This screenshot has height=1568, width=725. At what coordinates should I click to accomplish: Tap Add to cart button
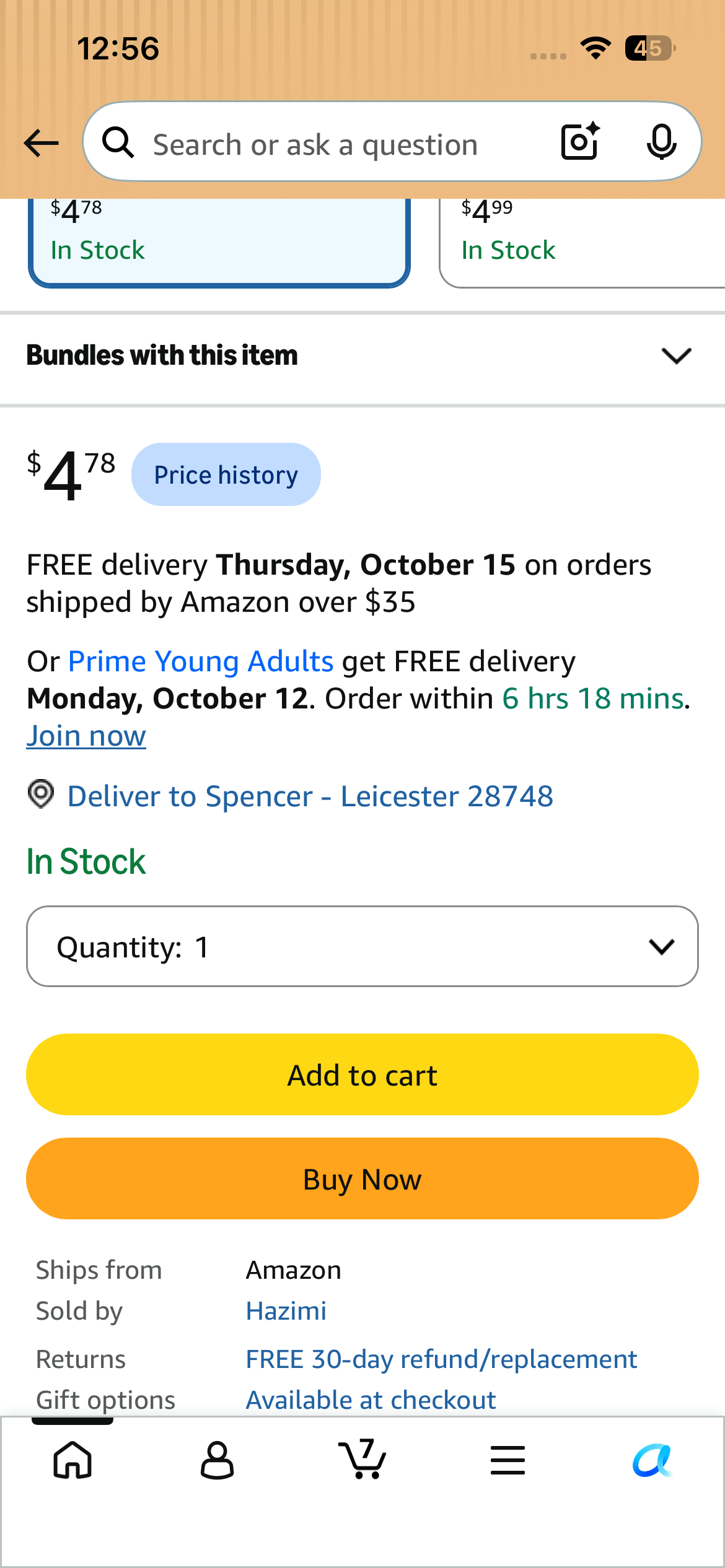362,1074
